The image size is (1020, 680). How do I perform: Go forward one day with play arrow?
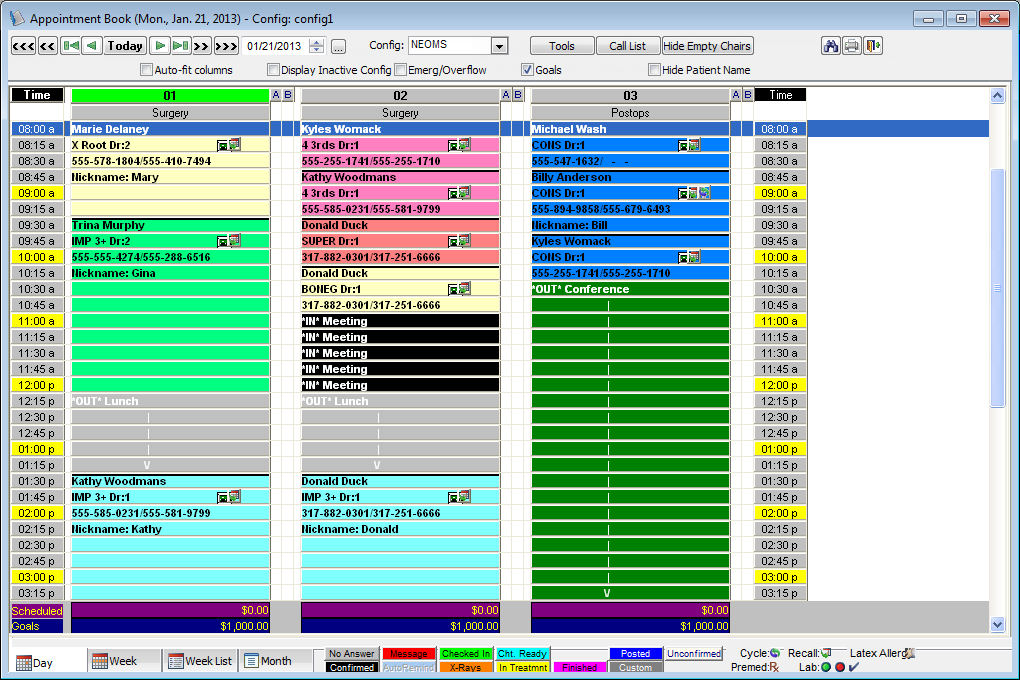pos(160,46)
